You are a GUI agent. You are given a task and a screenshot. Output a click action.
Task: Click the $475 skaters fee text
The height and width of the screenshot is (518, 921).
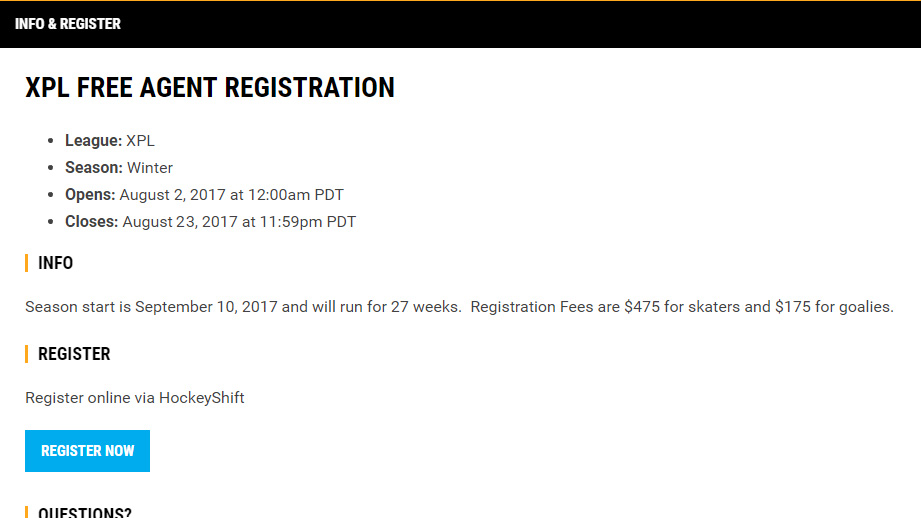(641, 307)
